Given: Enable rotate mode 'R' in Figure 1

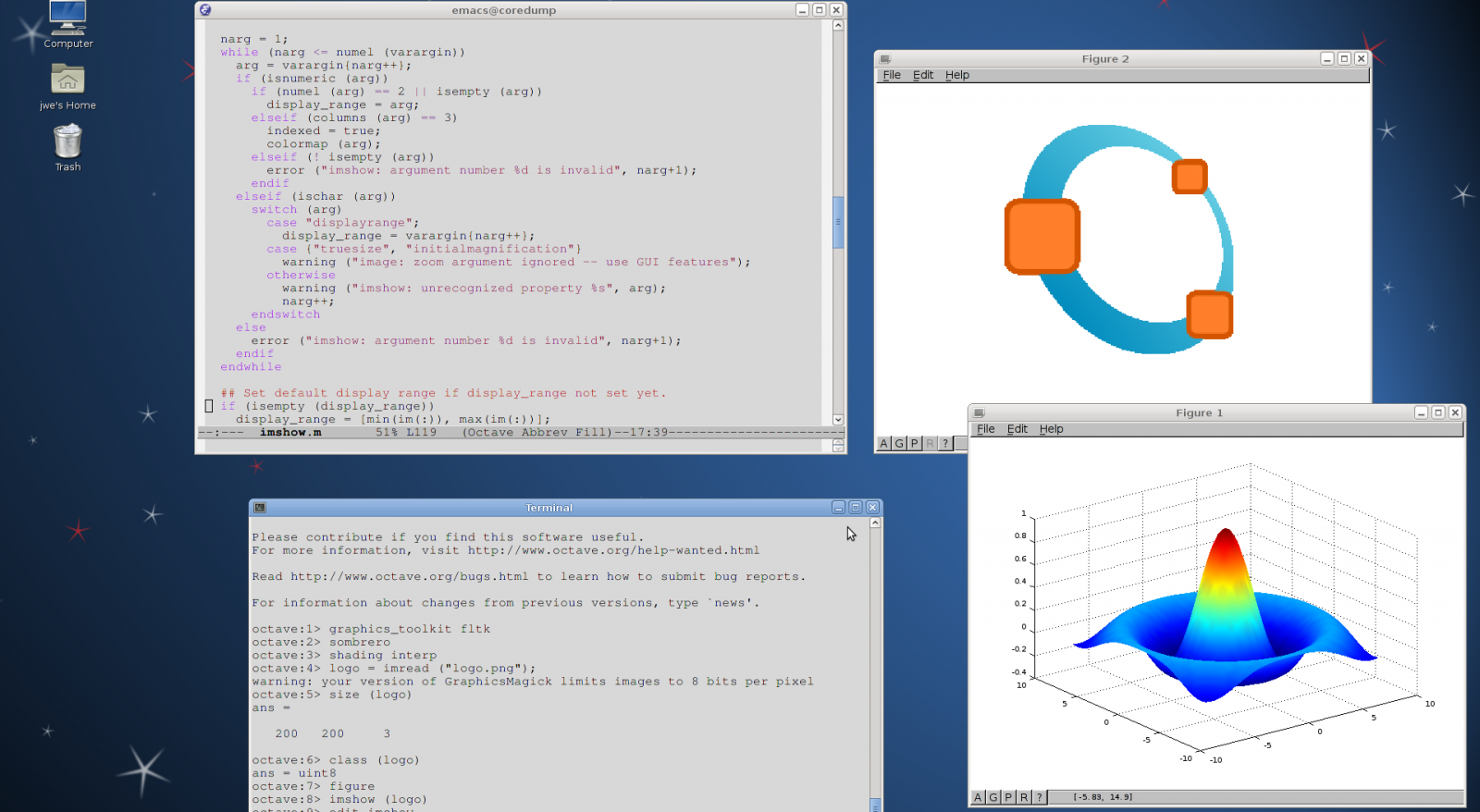Looking at the screenshot, I should pyautogui.click(x=1024, y=797).
